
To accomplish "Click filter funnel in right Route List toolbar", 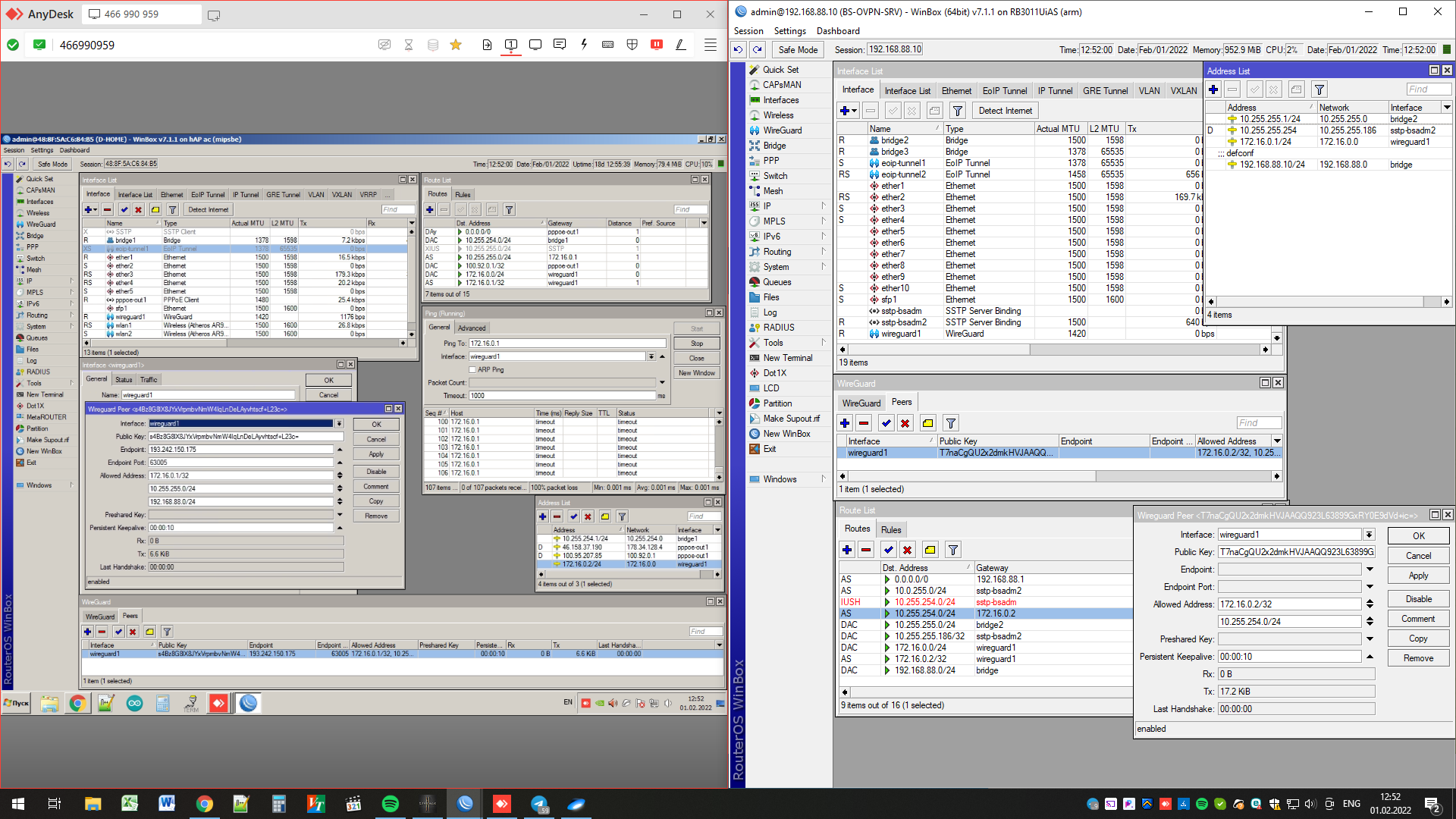I will (x=953, y=550).
